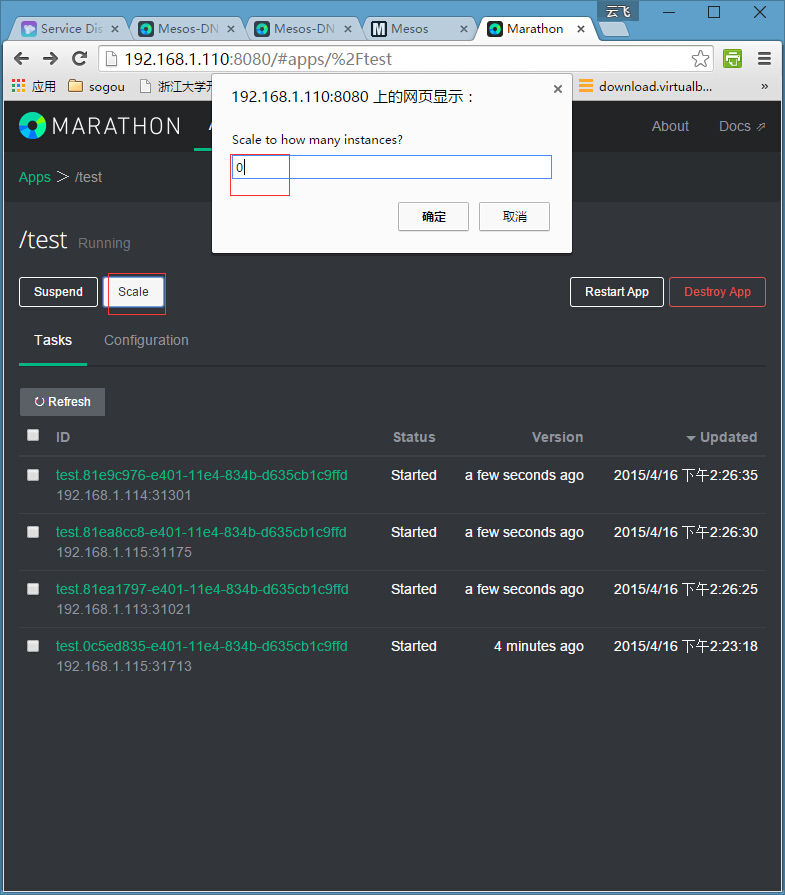Click the Restart App button
The width and height of the screenshot is (785, 895).
617,292
